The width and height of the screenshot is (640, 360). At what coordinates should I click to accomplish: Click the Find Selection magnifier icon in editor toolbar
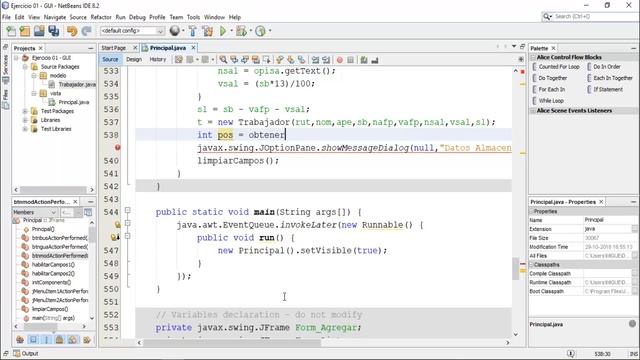[x=223, y=60]
